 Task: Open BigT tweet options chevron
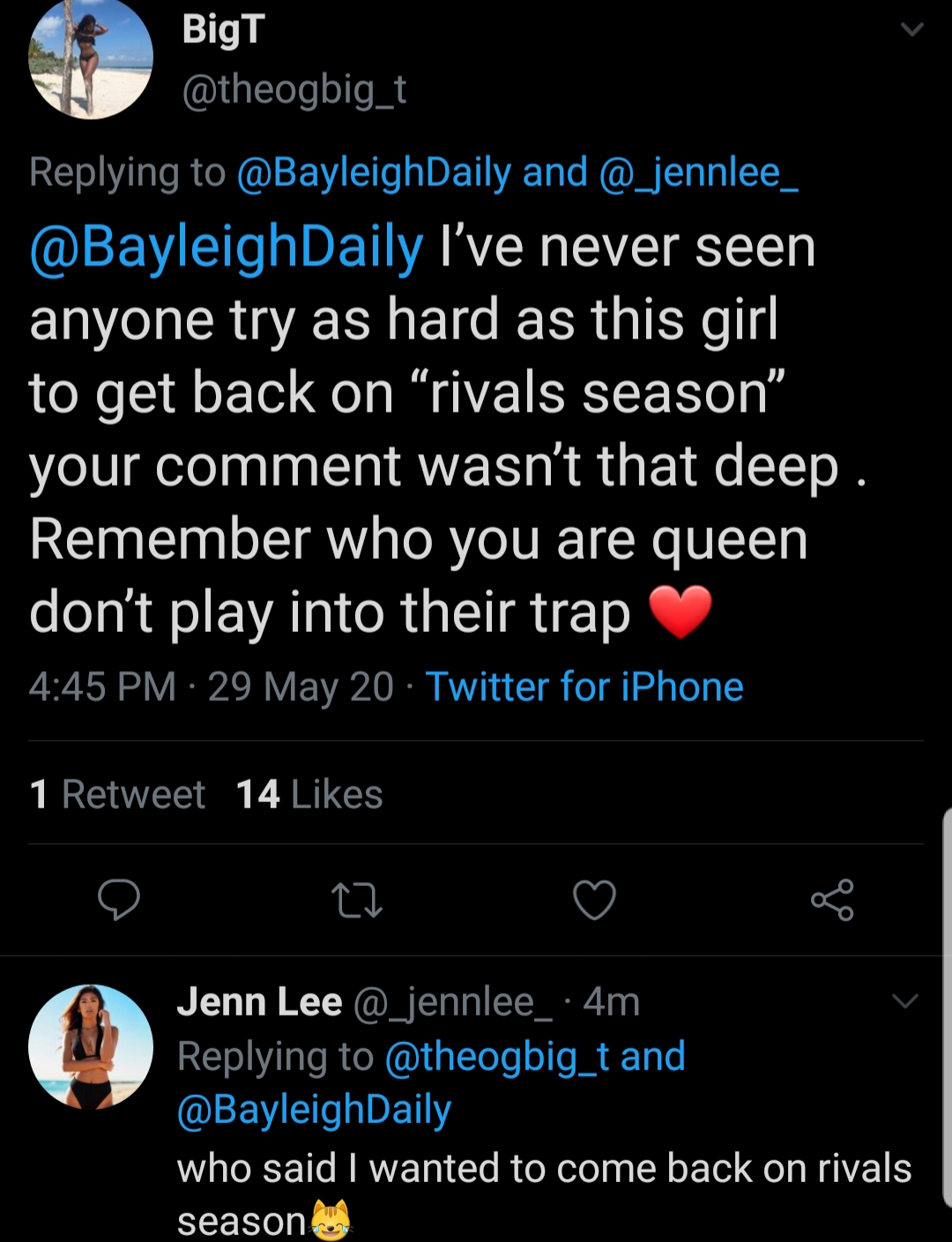(x=911, y=29)
